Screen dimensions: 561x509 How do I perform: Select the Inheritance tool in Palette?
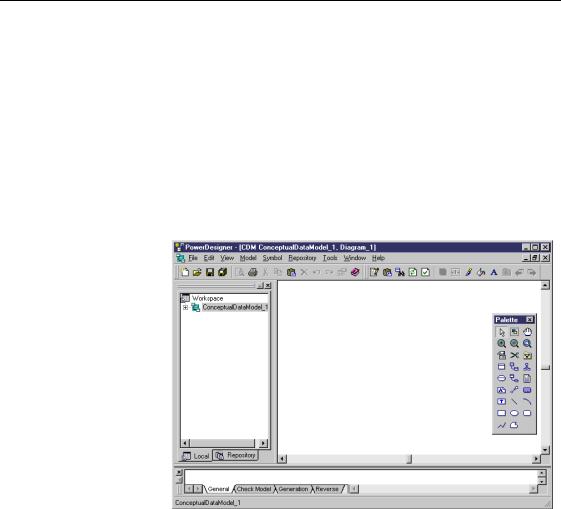527,367
